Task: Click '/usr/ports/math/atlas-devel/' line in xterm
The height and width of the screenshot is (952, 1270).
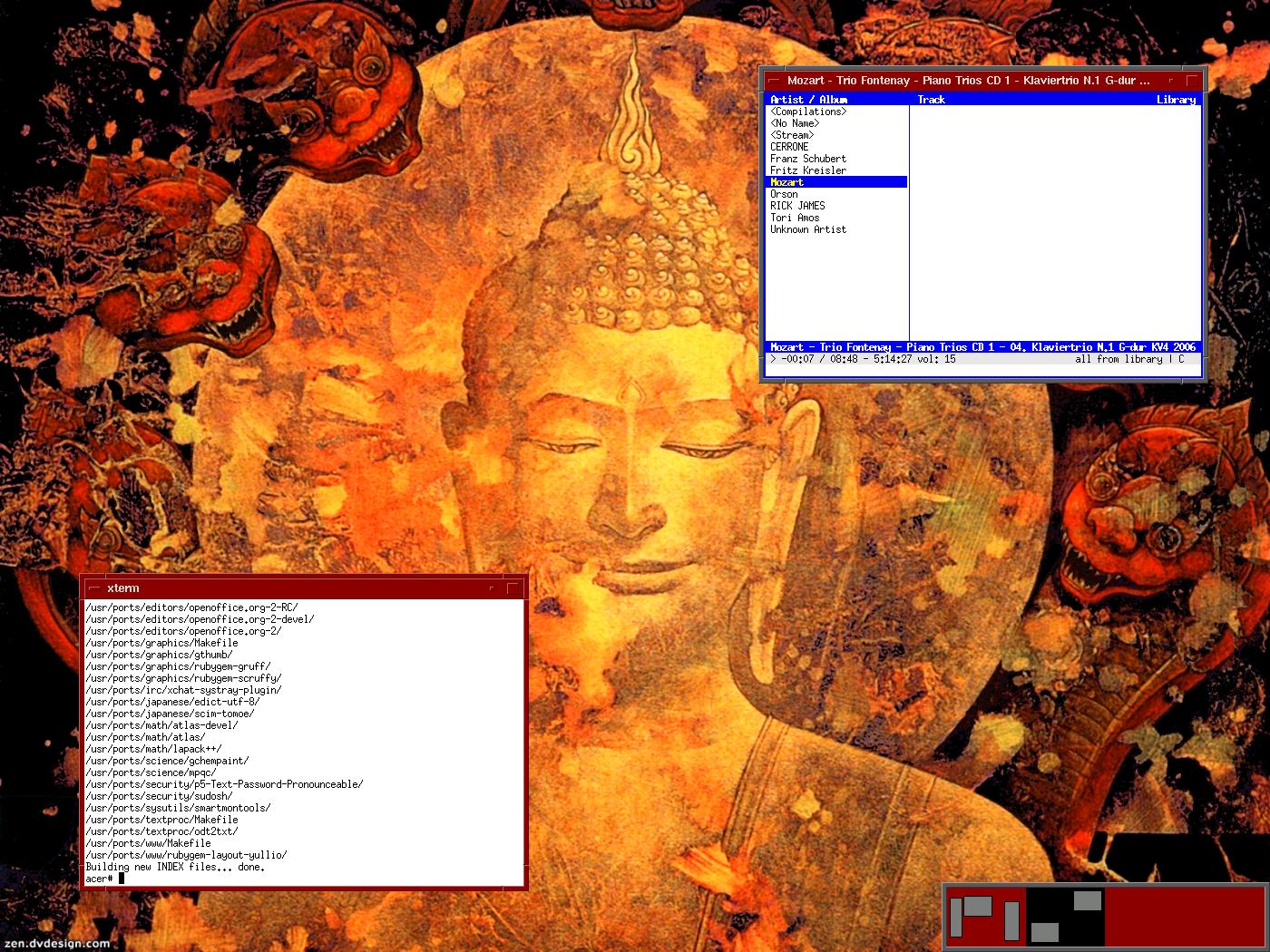Action: click(x=161, y=725)
